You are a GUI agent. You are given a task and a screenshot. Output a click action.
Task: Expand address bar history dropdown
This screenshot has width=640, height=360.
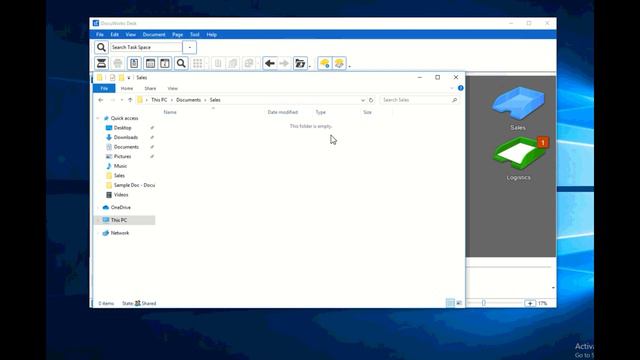tap(362, 100)
